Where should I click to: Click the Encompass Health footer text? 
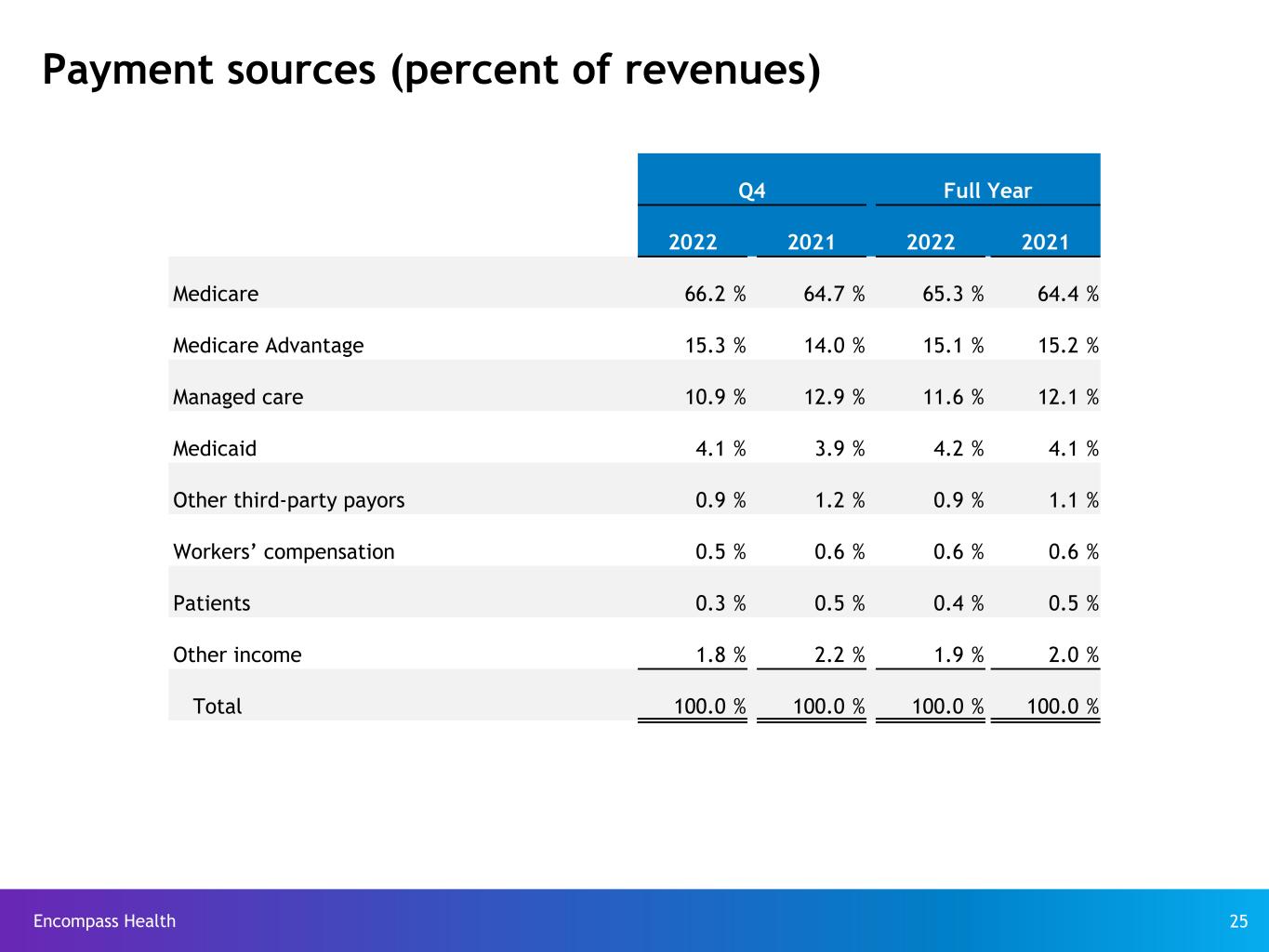pos(104,921)
